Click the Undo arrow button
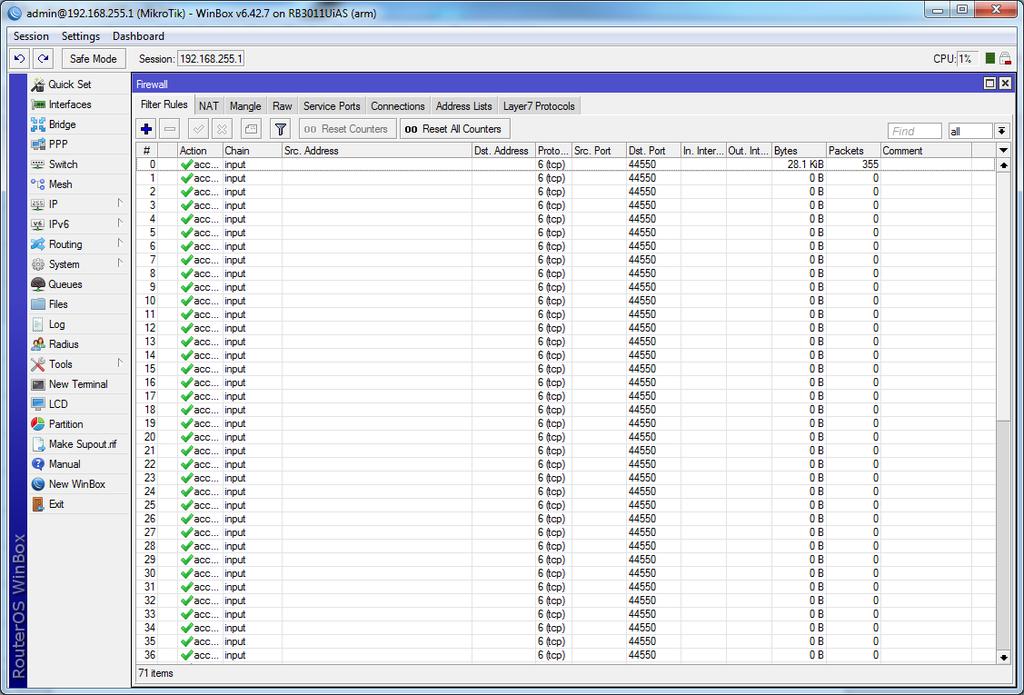The height and width of the screenshot is (695, 1024). tap(20, 59)
